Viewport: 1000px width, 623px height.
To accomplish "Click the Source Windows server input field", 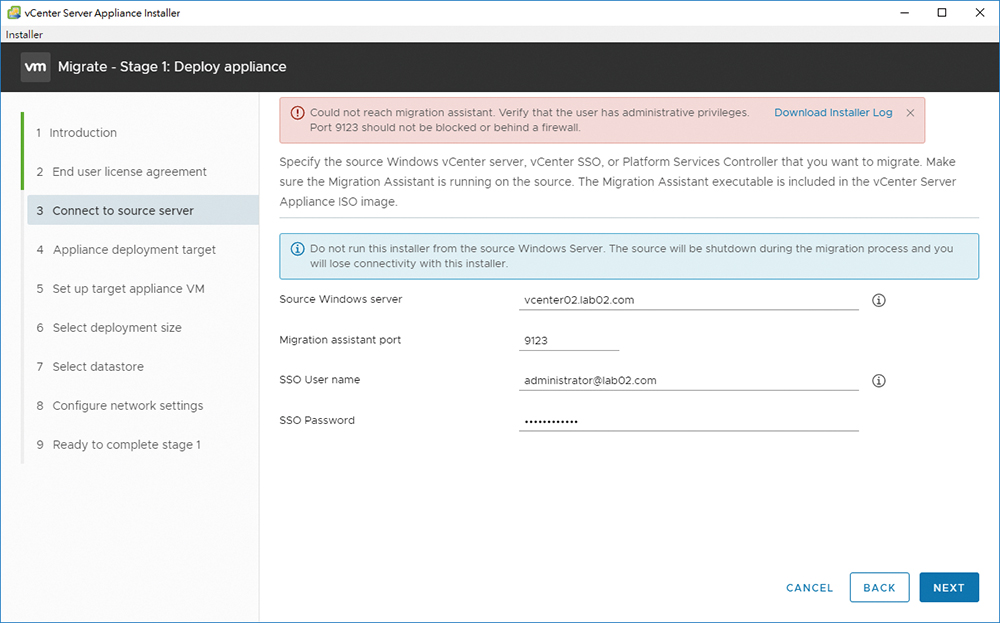I will tap(688, 300).
